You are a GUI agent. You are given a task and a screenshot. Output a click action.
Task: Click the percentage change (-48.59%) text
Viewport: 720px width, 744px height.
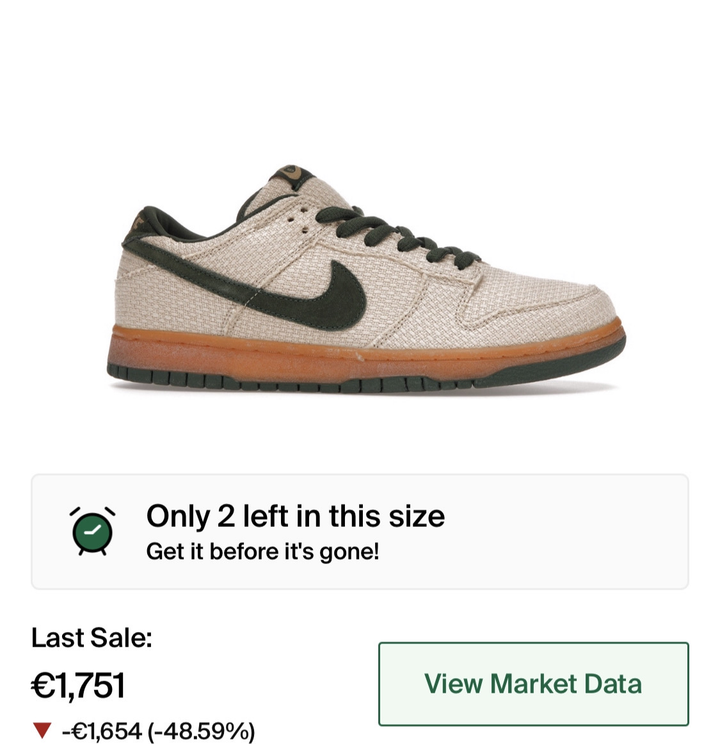click(201, 731)
